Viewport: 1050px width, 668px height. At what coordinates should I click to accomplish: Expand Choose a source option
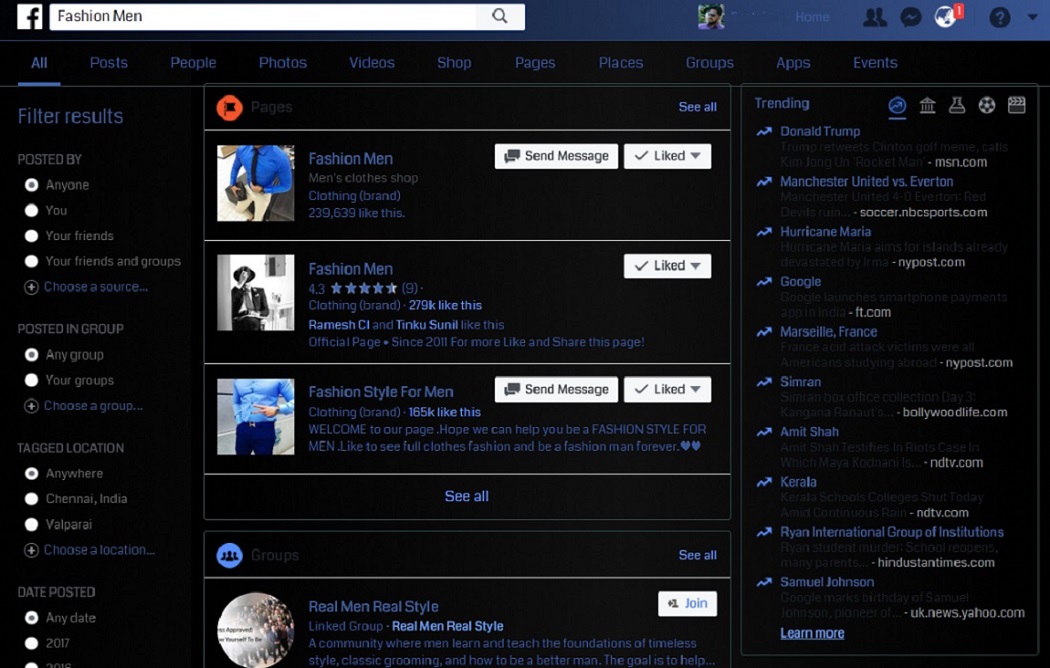96,287
